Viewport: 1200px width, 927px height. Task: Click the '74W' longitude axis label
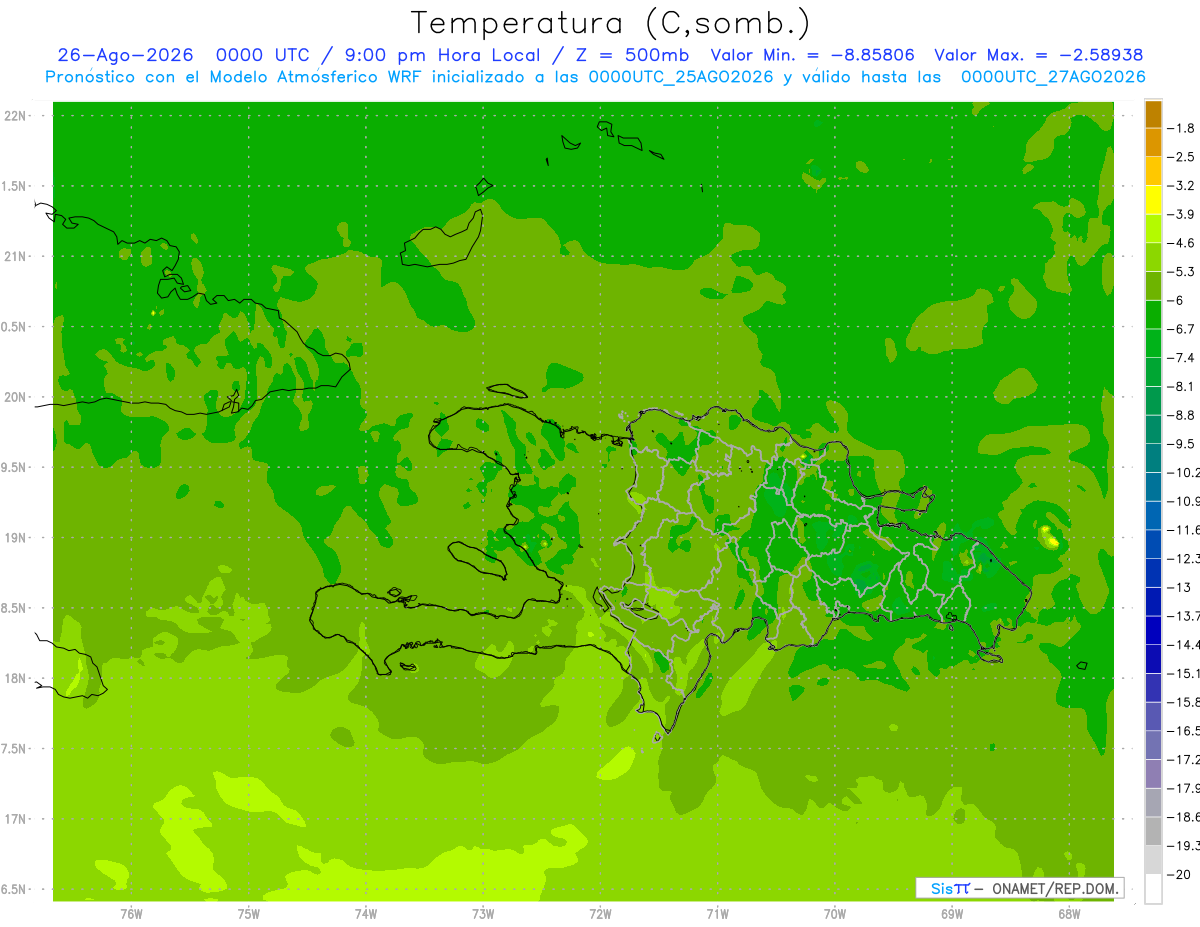(x=366, y=913)
